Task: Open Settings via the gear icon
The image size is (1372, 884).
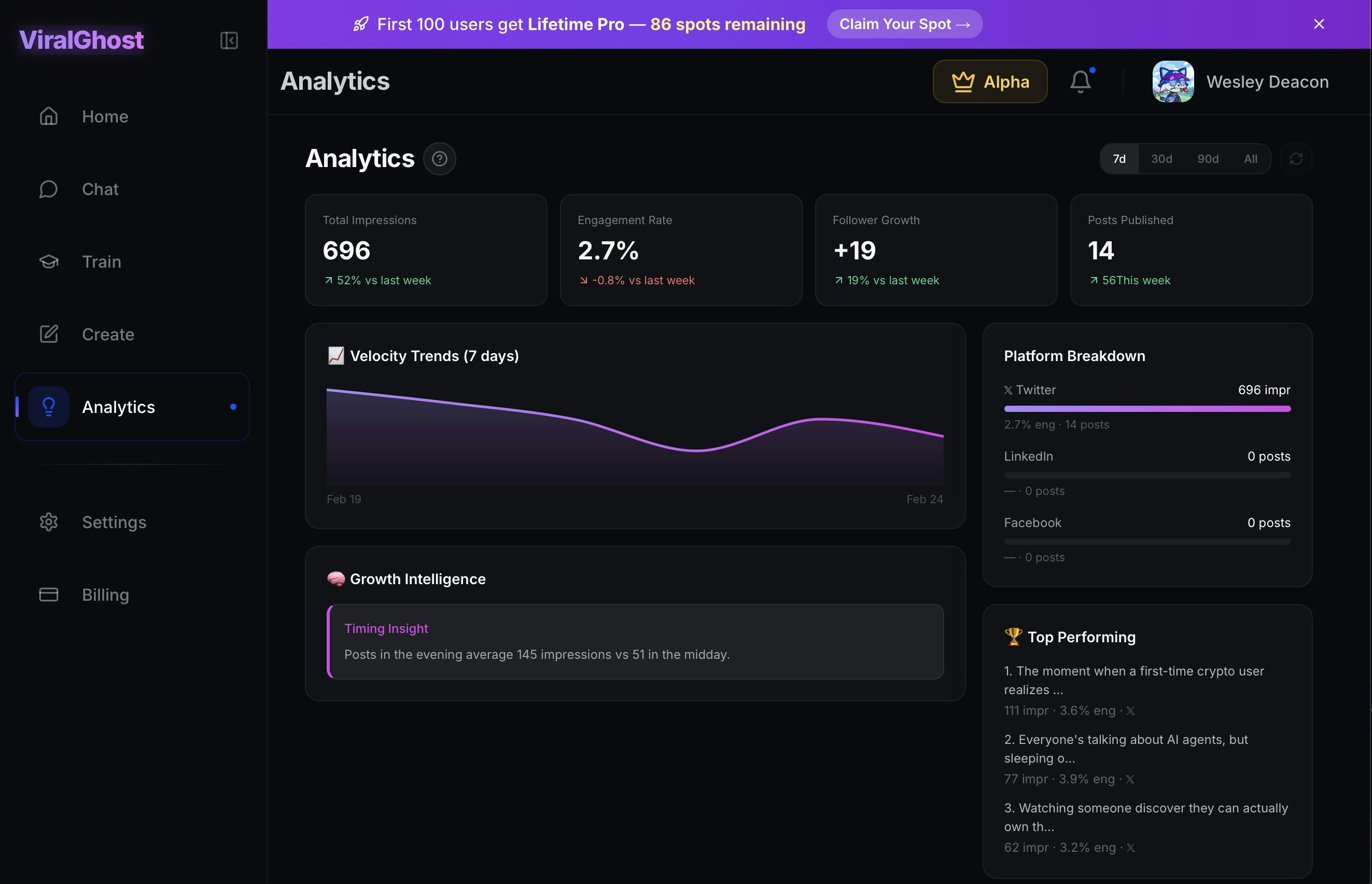Action: pos(48,522)
